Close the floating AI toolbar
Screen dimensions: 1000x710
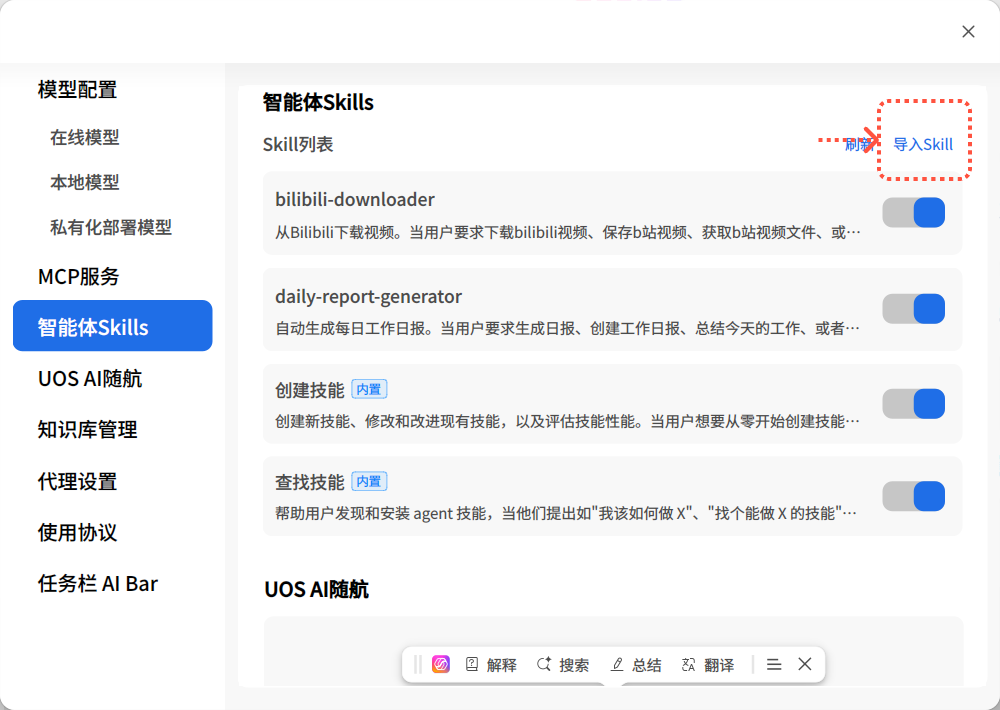[805, 664]
